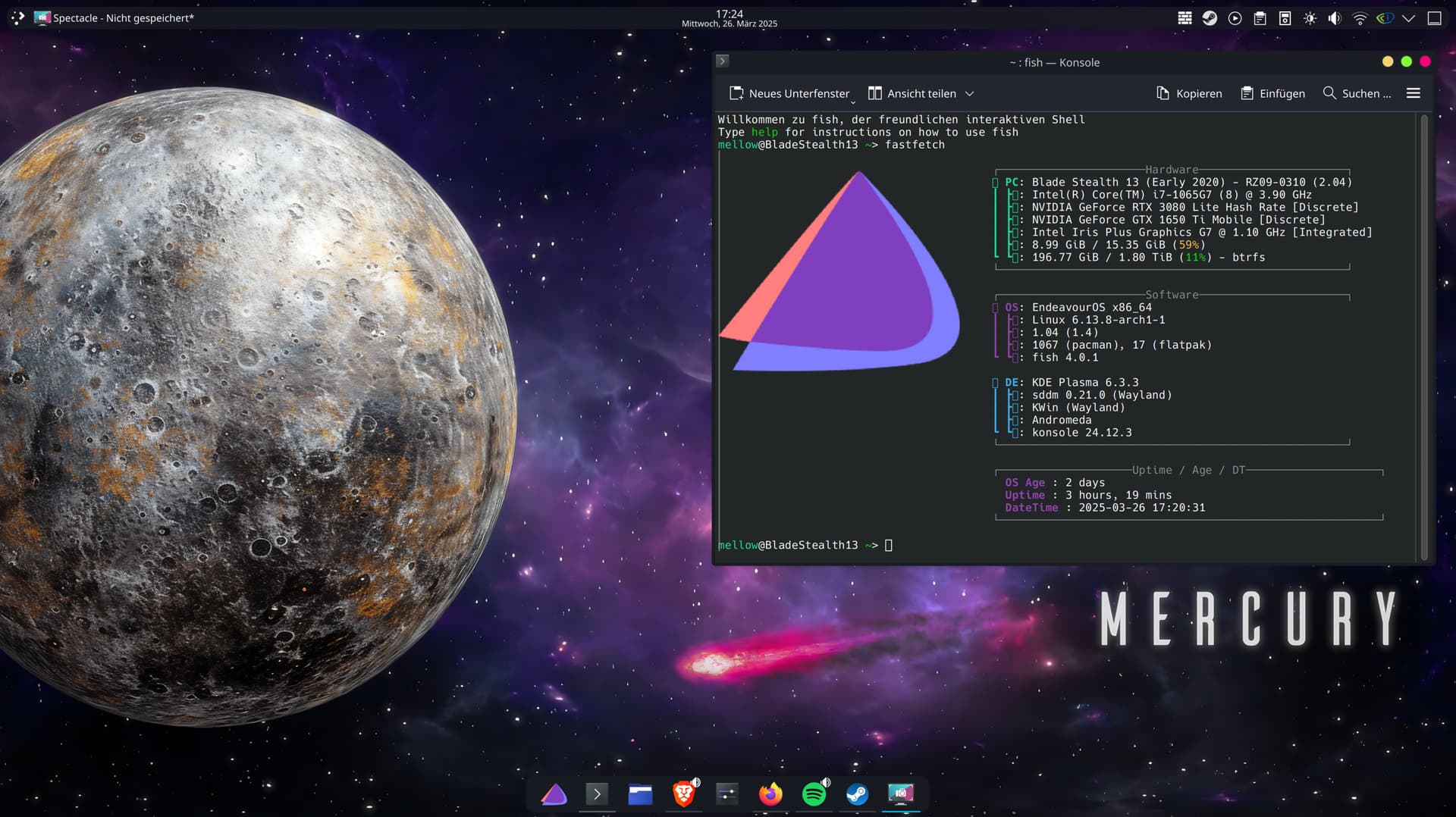Click the Konsole title '~ : fish — Konsole'
This screenshot has width=1456, height=817.
coord(1054,62)
